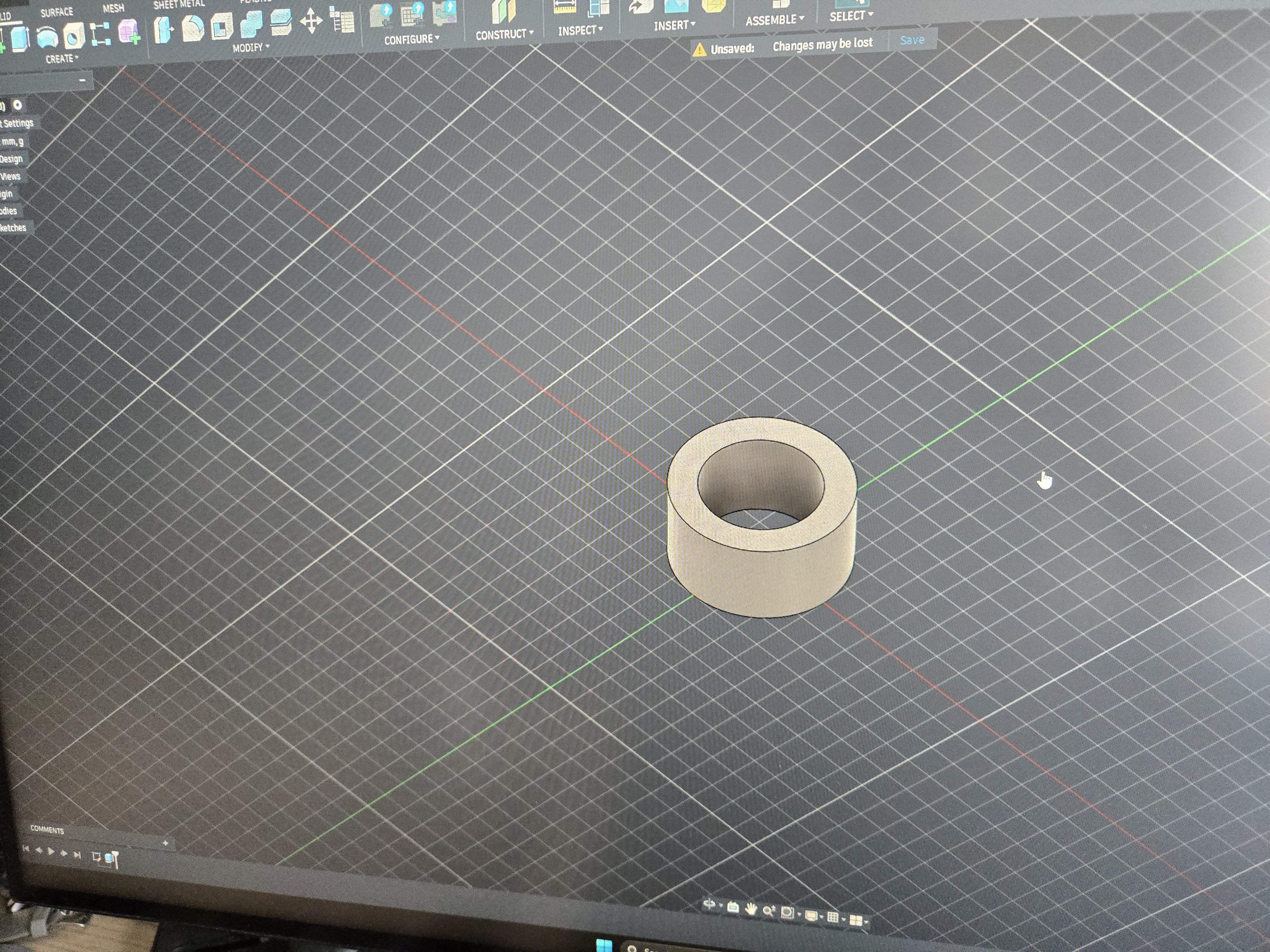This screenshot has height=952, width=1270.
Task: Click the Hole tool icon
Action: (x=74, y=36)
